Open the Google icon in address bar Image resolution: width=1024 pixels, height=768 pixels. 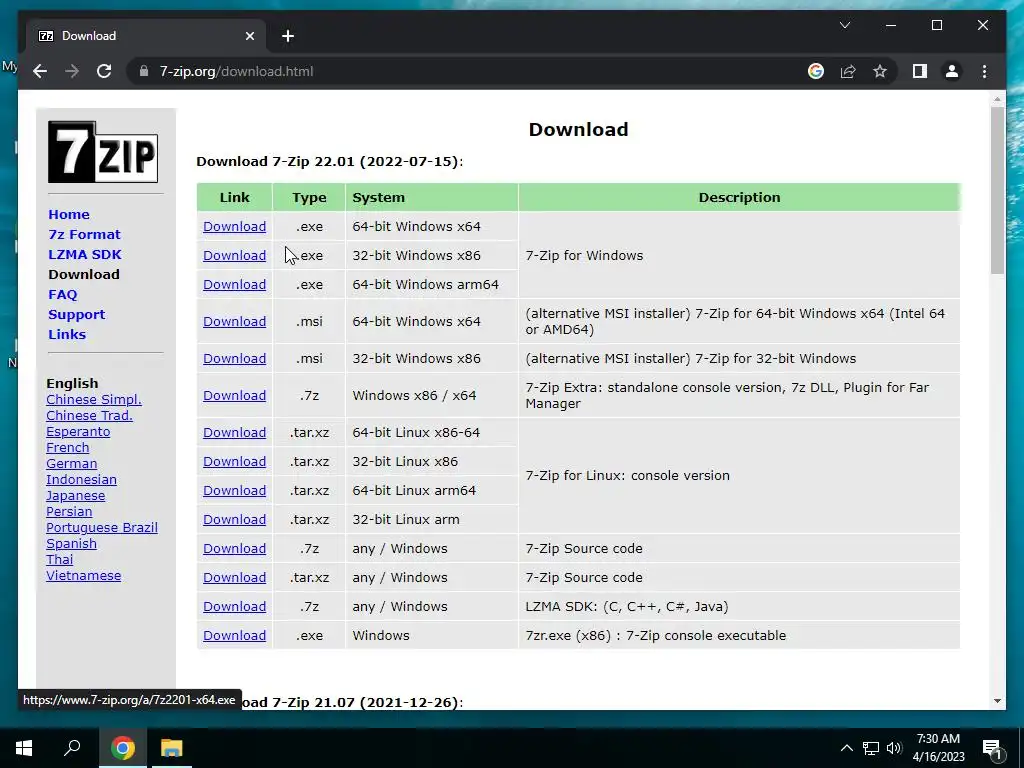[816, 71]
